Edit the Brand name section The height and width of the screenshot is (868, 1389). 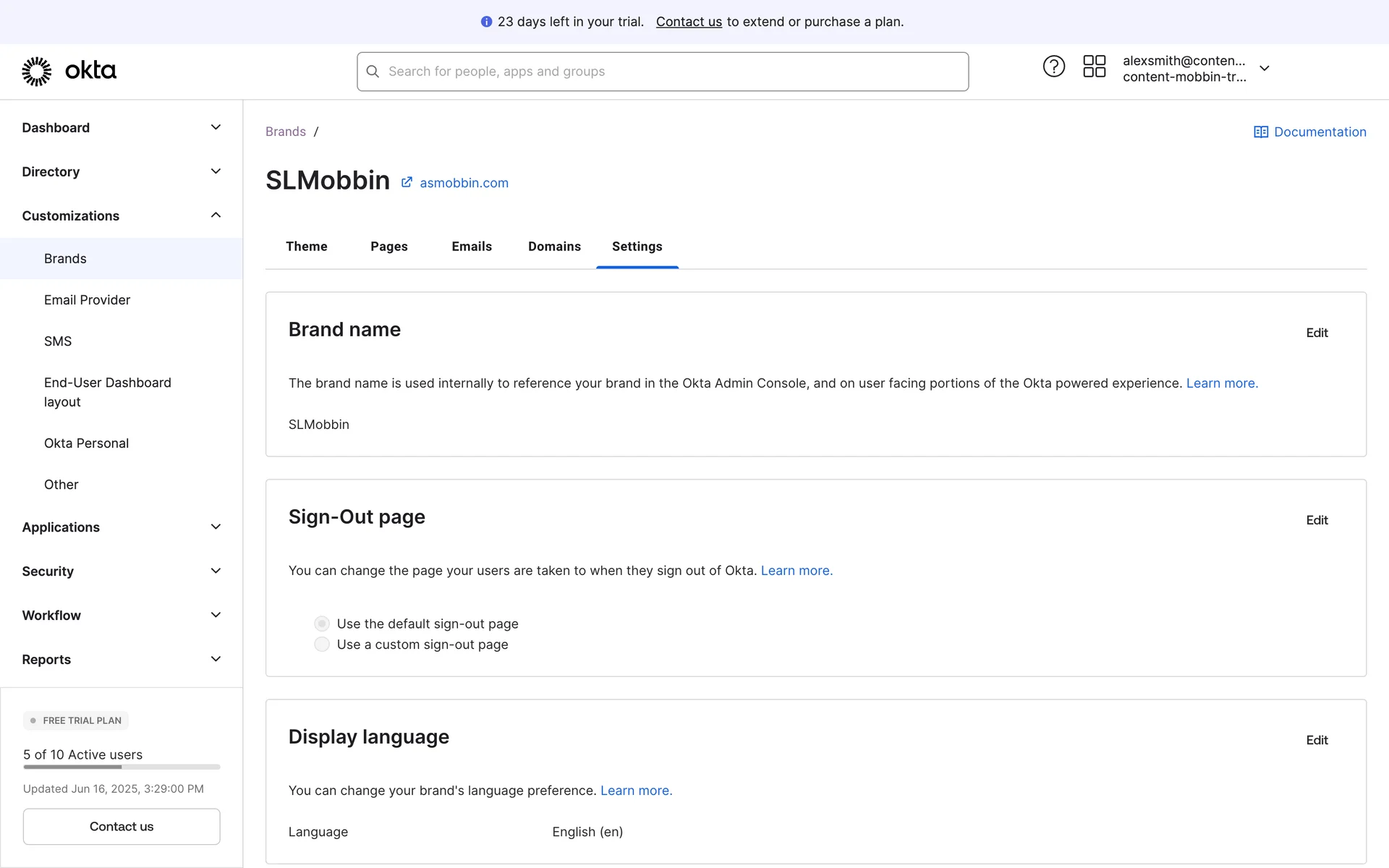1317,333
